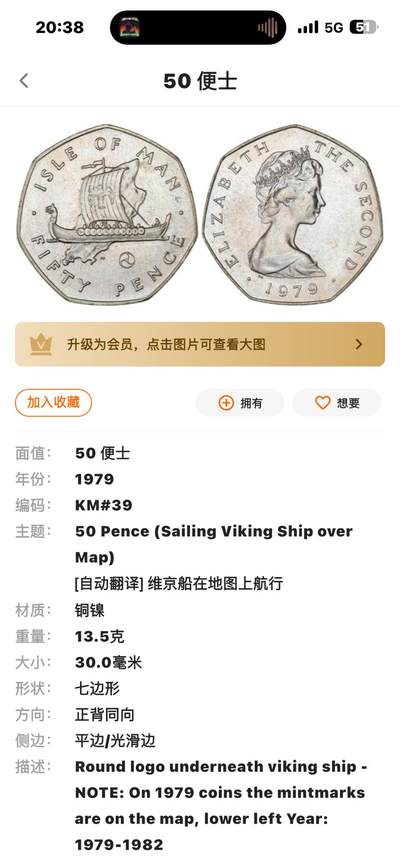This screenshot has width=400, height=867.
Task: Tap the plus circle icon for 拥有
Action: point(226,403)
